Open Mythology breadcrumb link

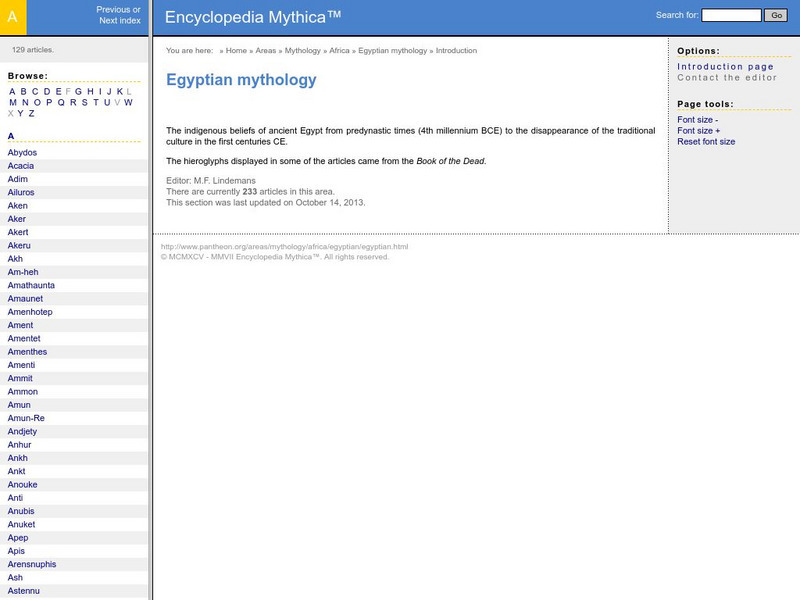point(303,51)
